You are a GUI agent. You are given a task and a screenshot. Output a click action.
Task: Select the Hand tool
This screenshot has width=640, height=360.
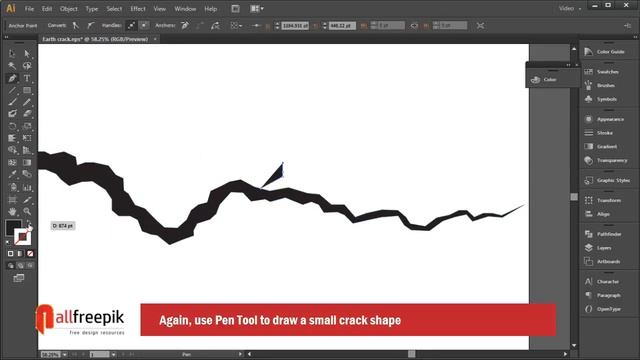12,211
